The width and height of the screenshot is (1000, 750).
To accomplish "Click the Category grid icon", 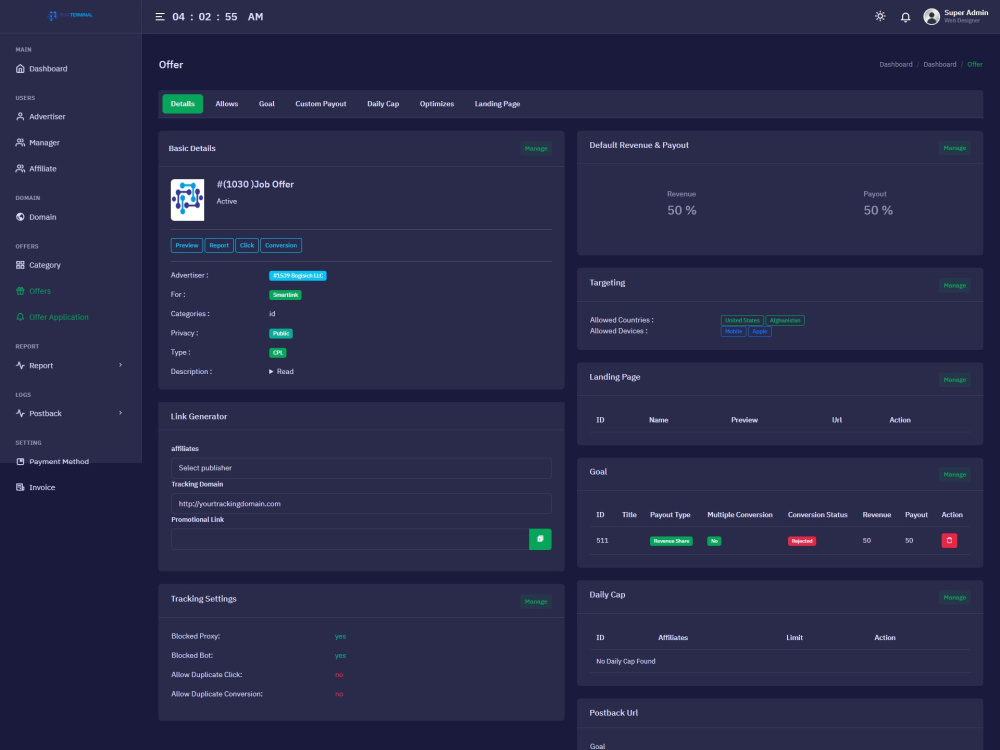I will [x=20, y=265].
